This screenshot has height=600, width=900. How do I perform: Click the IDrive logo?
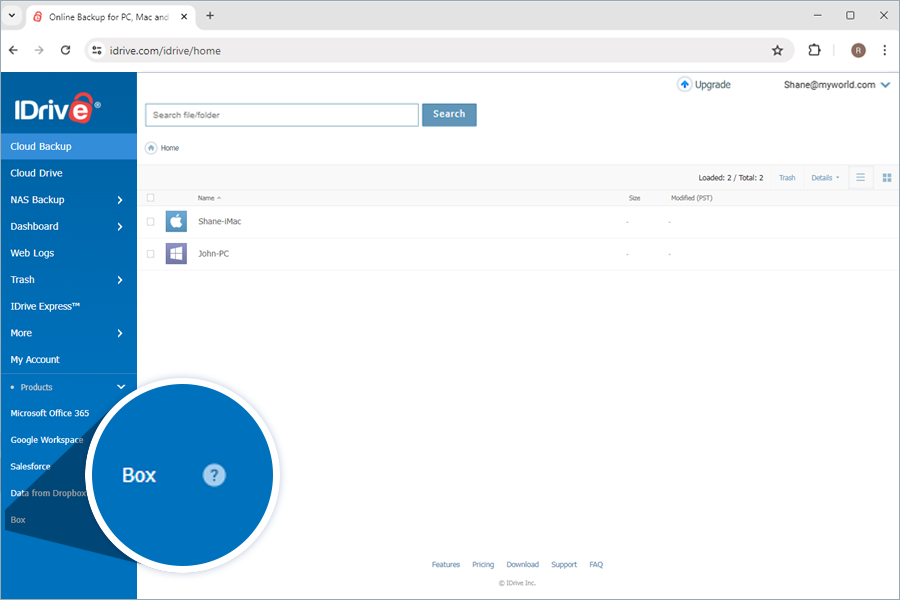[57, 108]
